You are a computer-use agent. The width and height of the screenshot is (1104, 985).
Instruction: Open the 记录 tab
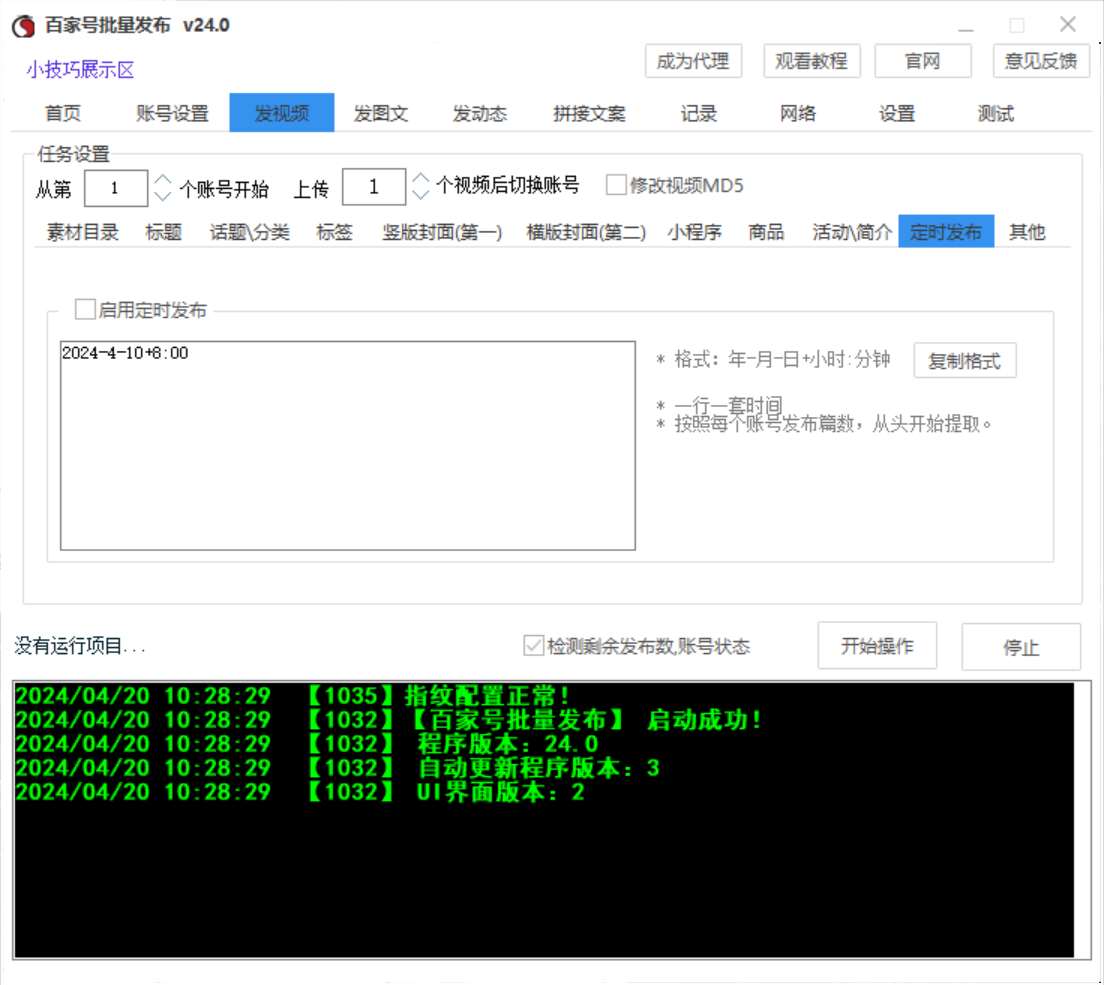698,113
